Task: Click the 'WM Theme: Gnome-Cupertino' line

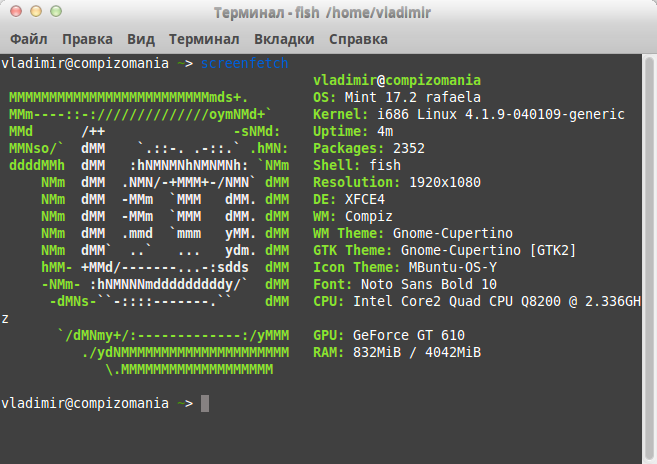Action: pos(413,233)
